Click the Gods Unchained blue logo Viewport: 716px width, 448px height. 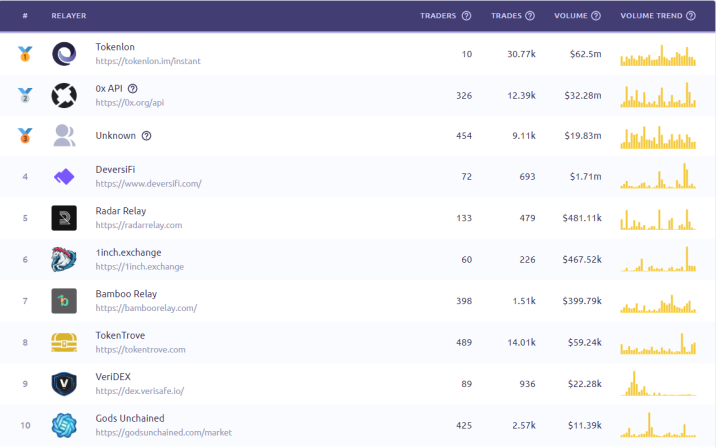click(64, 425)
